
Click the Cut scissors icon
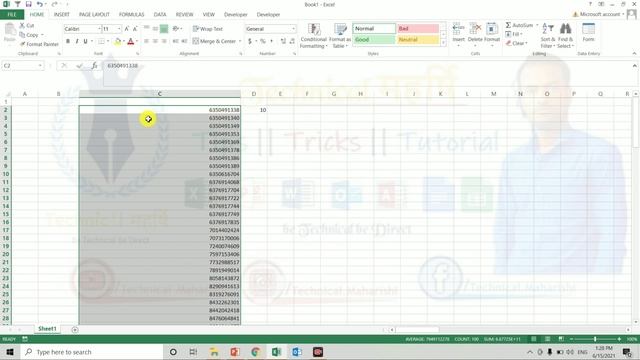pos(22,25)
